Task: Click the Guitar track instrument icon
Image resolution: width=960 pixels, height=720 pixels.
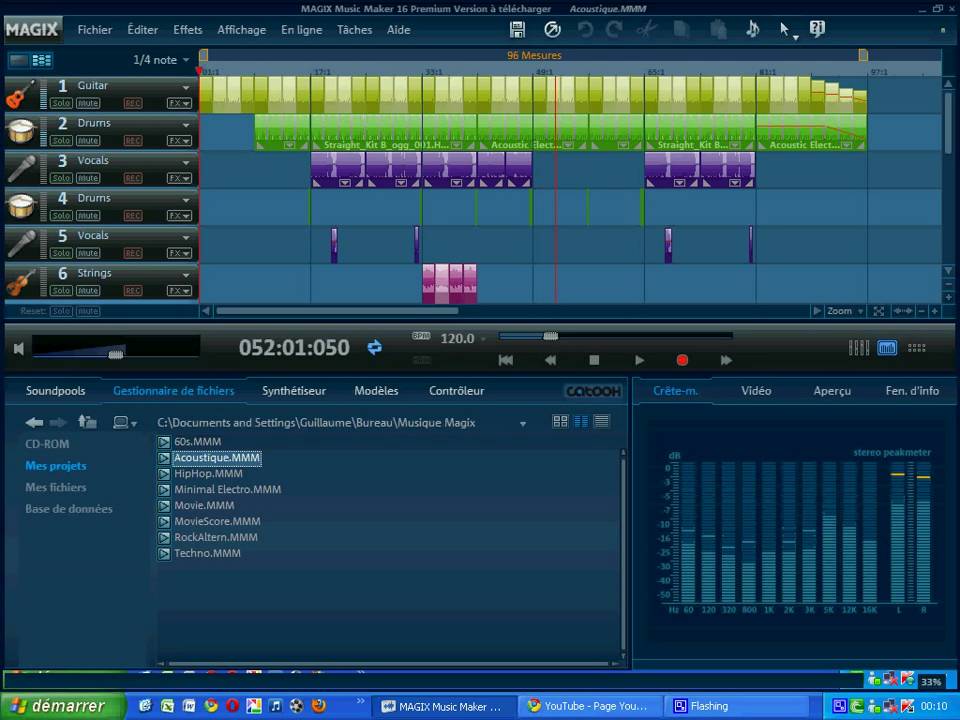Action: point(20,95)
